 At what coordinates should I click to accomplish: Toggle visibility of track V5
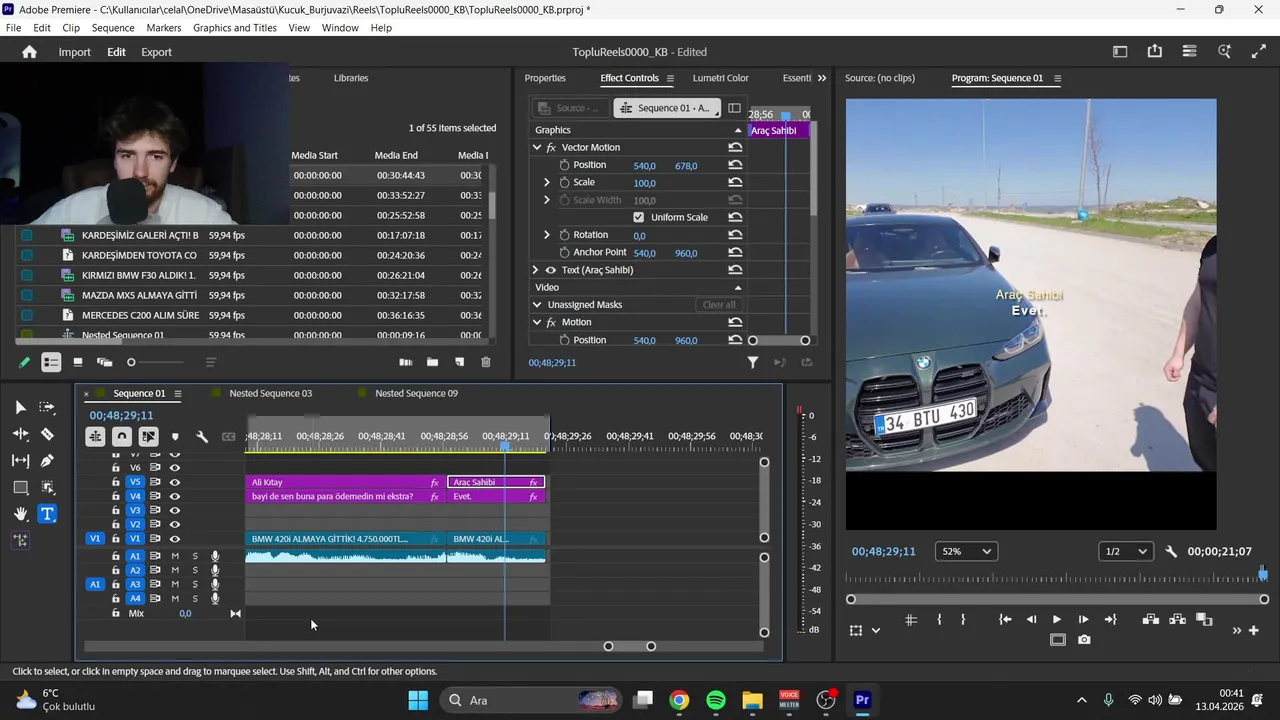(x=175, y=482)
